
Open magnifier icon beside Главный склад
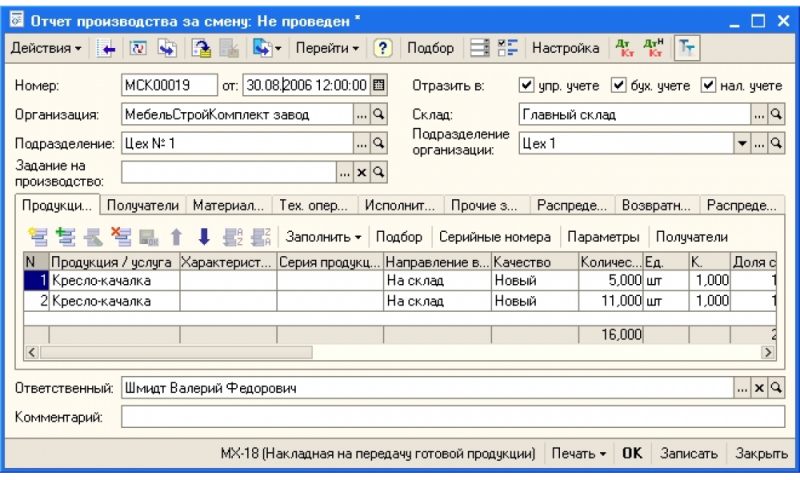(x=775, y=115)
